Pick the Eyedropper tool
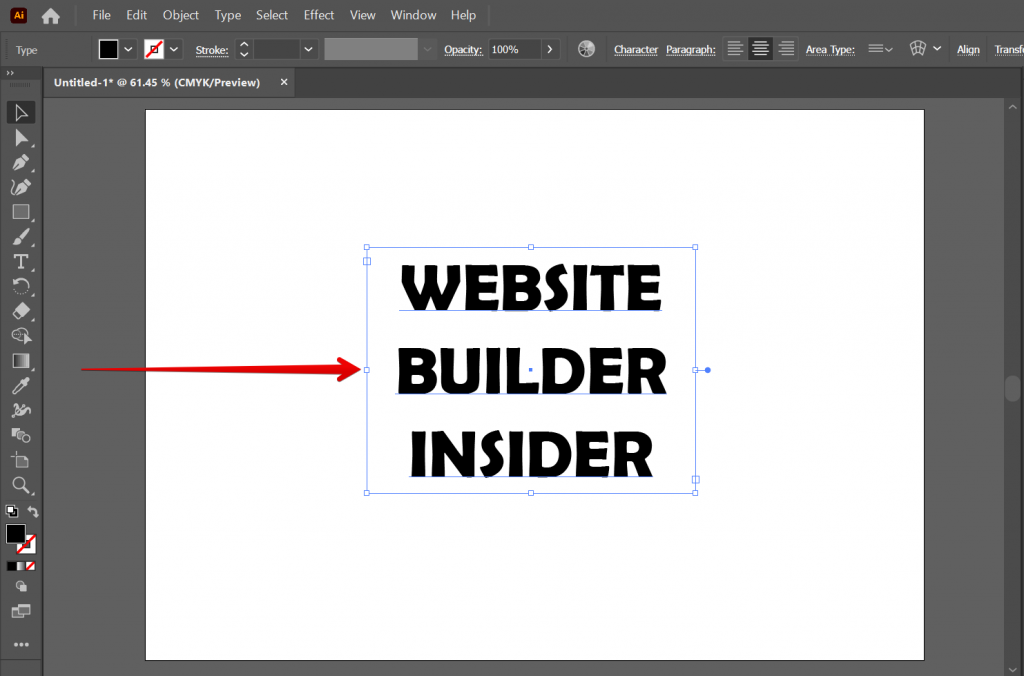Viewport: 1024px width, 676px height. tap(22, 385)
